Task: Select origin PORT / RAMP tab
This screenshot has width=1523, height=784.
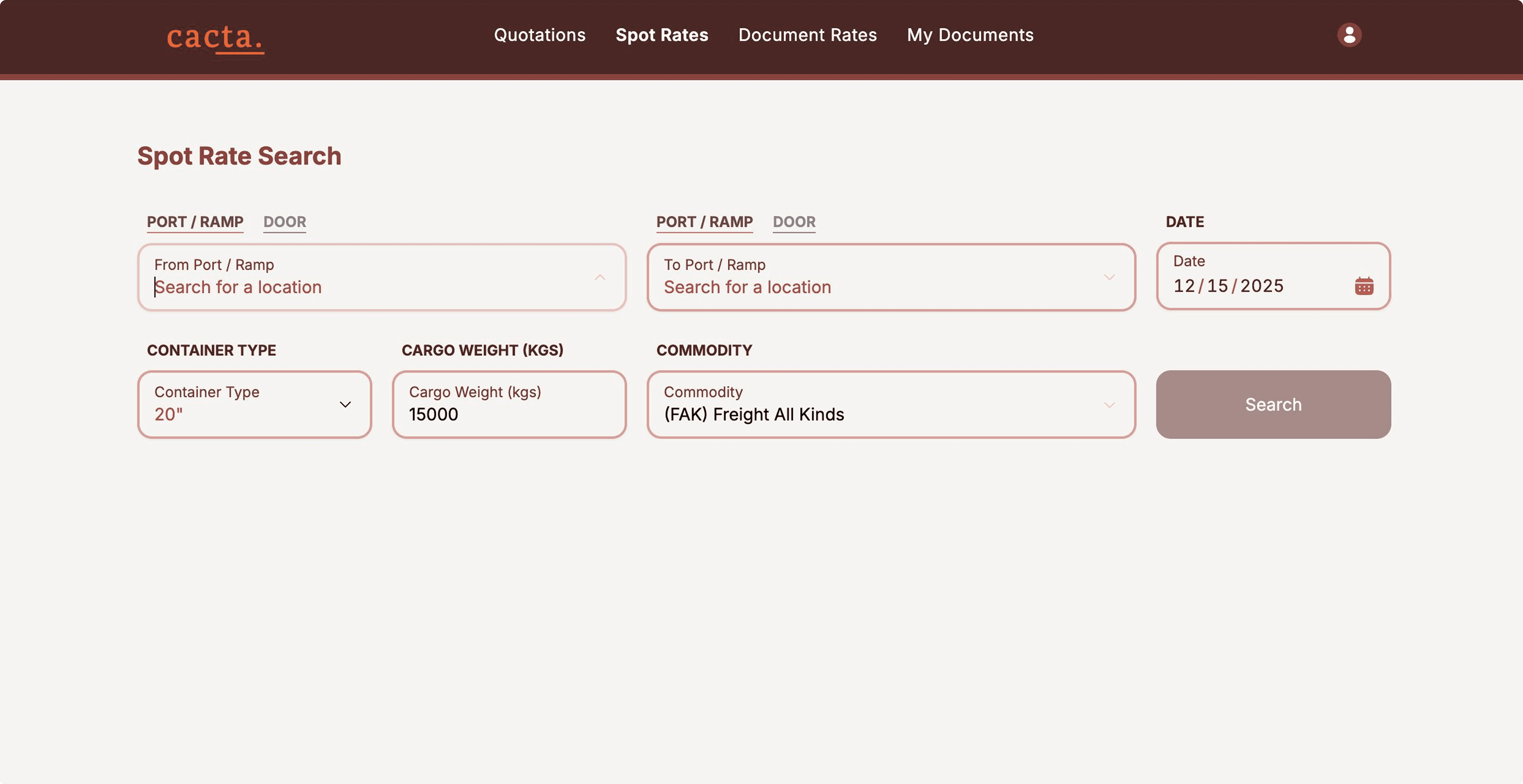Action: point(195,222)
